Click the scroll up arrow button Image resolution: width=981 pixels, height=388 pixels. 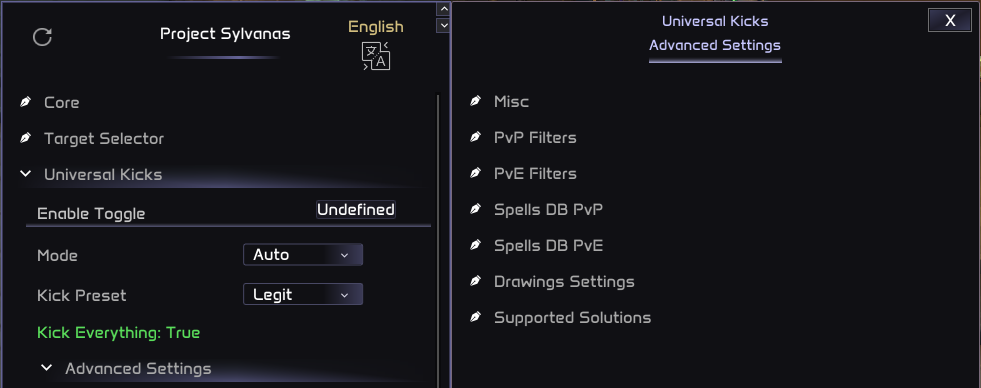coord(444,9)
